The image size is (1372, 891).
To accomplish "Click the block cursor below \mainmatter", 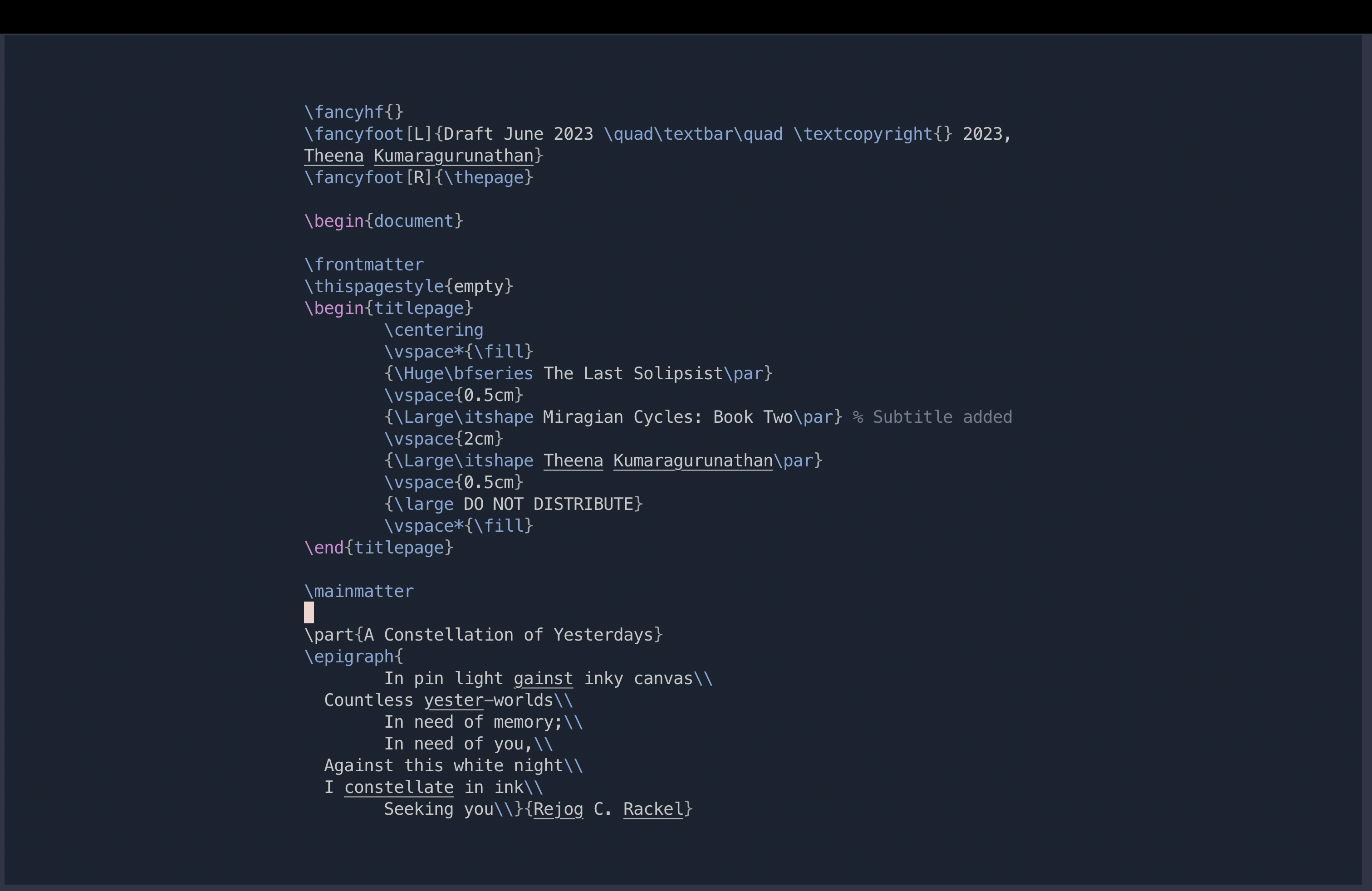I will [309, 612].
